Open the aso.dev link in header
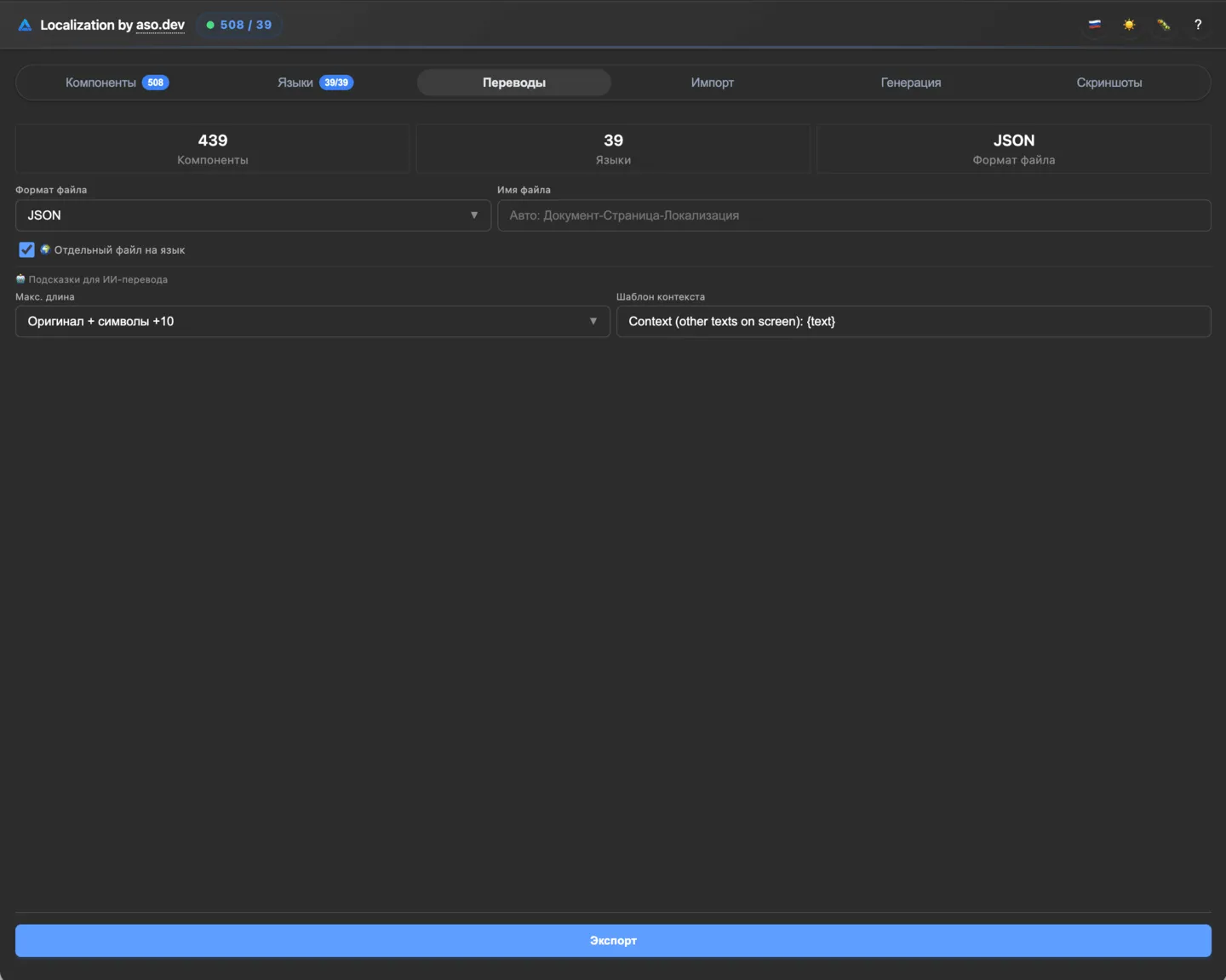 click(160, 25)
